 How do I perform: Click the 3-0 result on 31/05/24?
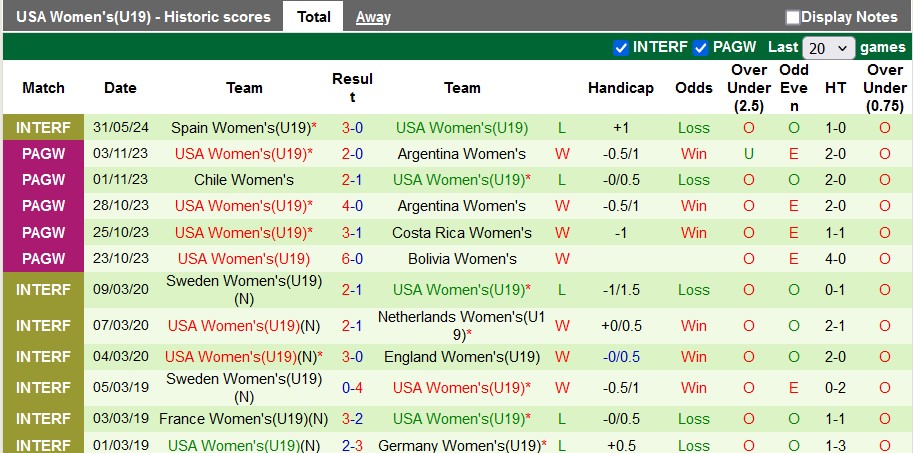pyautogui.click(x=352, y=128)
